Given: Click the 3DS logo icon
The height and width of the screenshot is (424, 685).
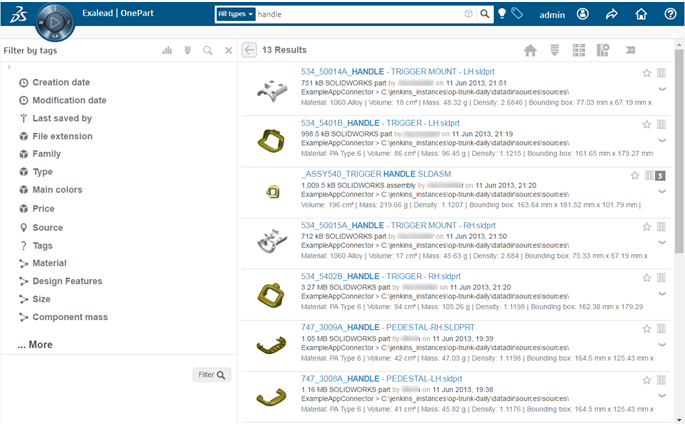Looking at the screenshot, I should click(19, 14).
